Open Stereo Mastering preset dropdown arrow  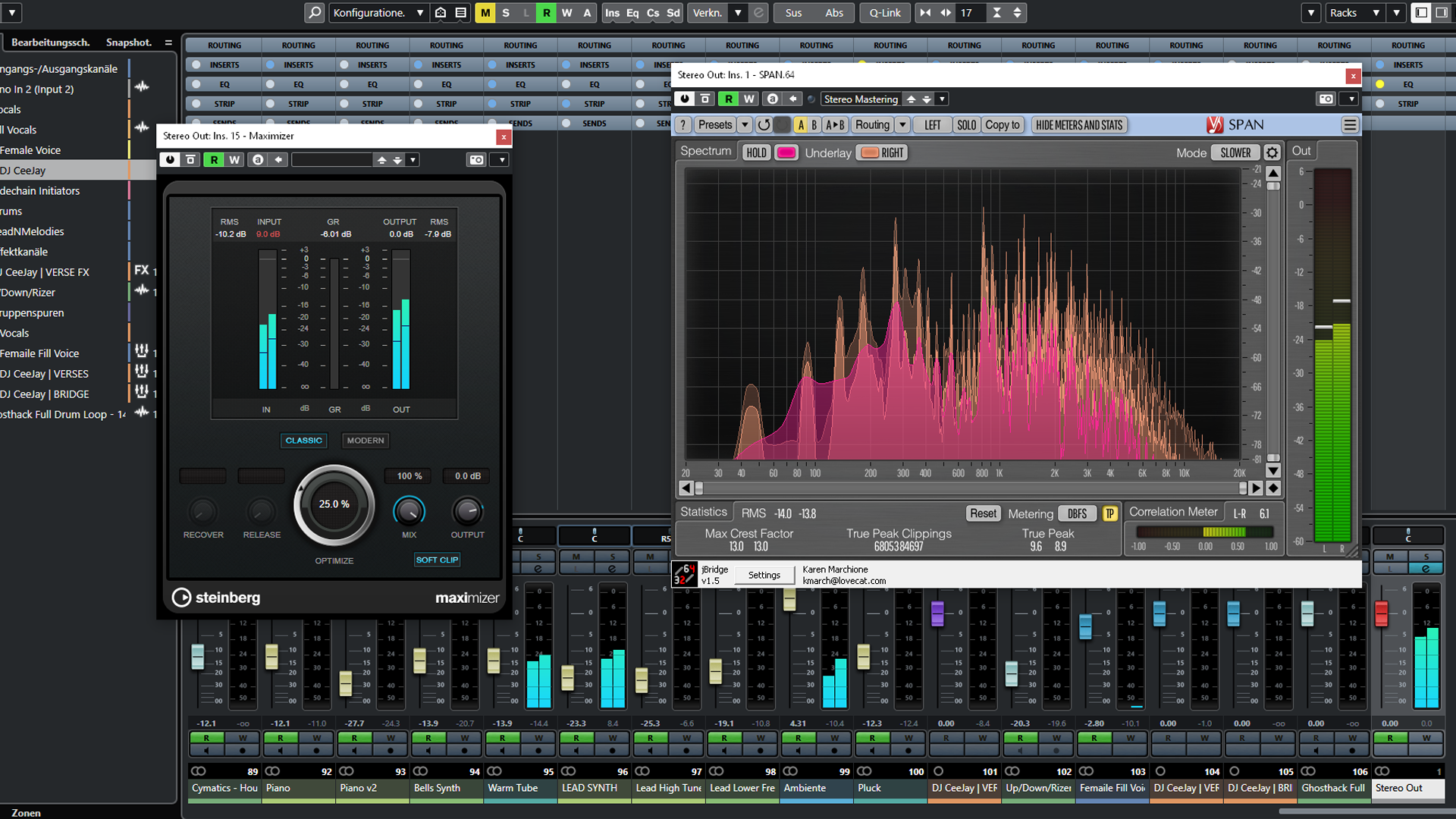pyautogui.click(x=942, y=99)
